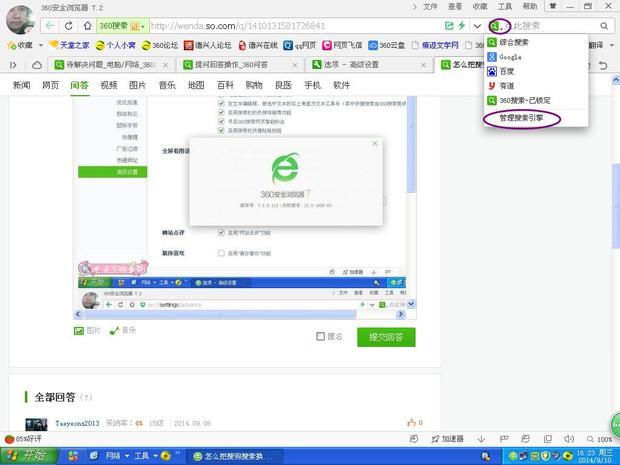Close the 待解决问题_电脑/网络 tab

pyautogui.click(x=166, y=65)
